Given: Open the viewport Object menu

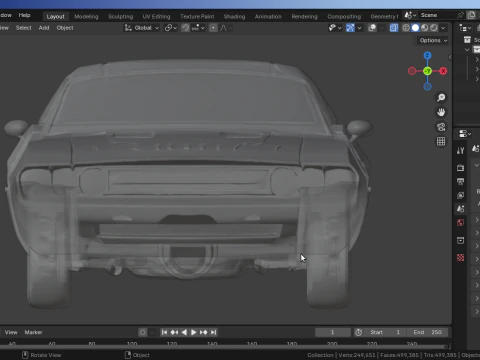Looking at the screenshot, I should [x=65, y=28].
